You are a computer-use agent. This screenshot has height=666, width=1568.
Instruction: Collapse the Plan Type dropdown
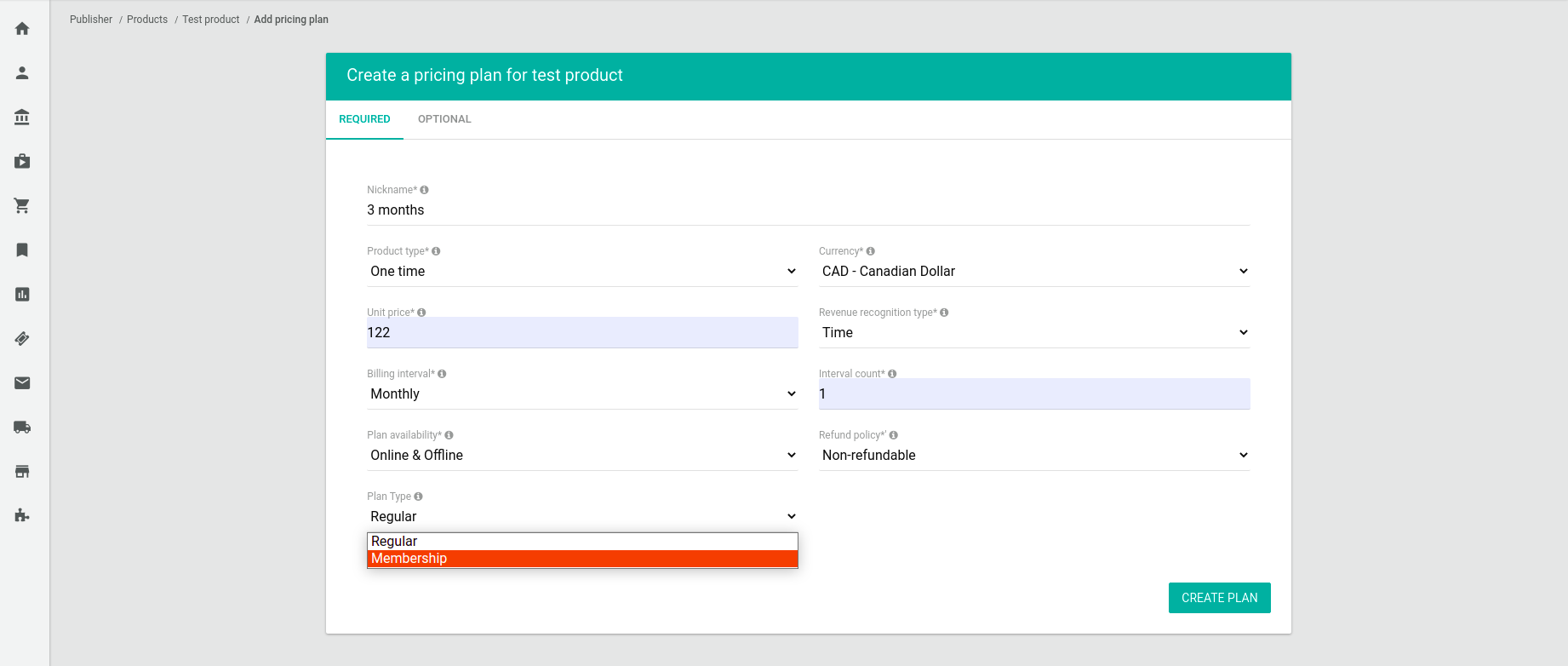[582, 517]
